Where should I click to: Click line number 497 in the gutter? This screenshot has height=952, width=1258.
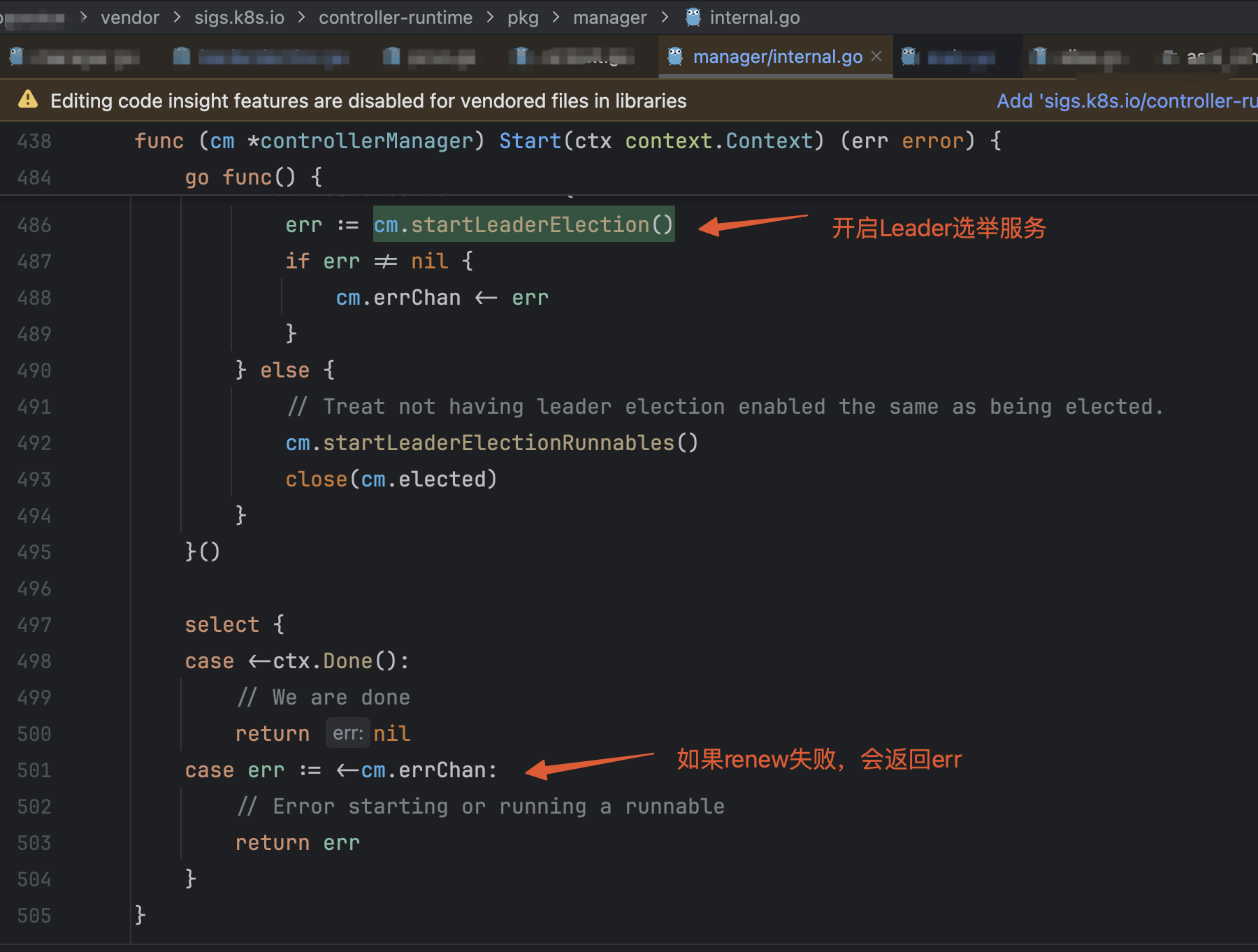pyautogui.click(x=34, y=625)
